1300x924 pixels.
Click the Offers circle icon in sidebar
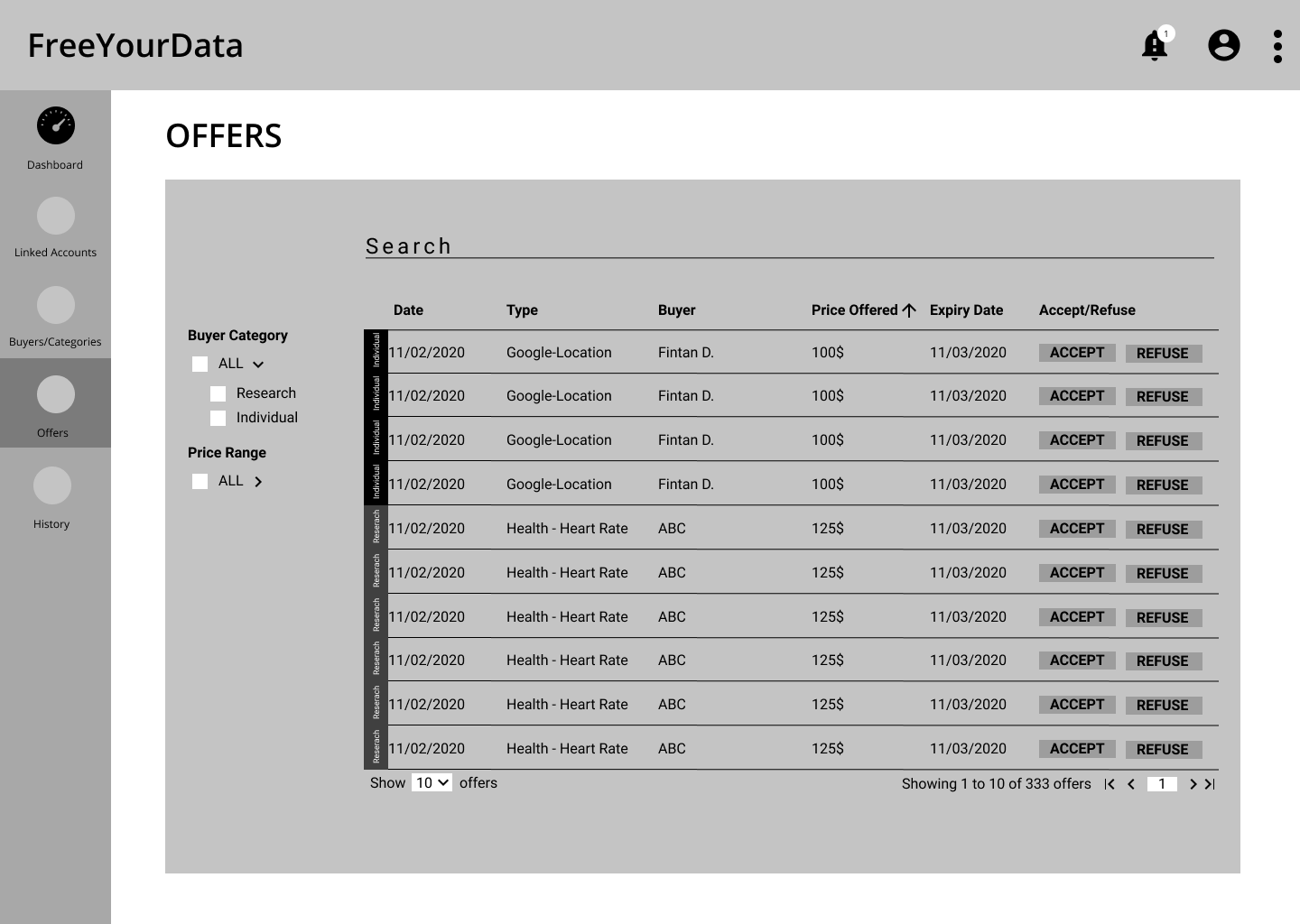click(56, 394)
